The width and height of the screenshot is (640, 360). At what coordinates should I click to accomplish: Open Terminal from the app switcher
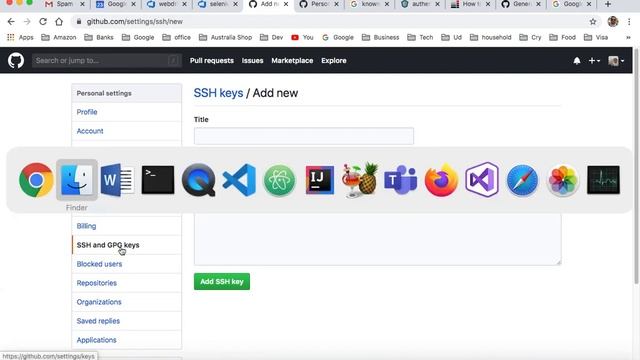tap(158, 180)
